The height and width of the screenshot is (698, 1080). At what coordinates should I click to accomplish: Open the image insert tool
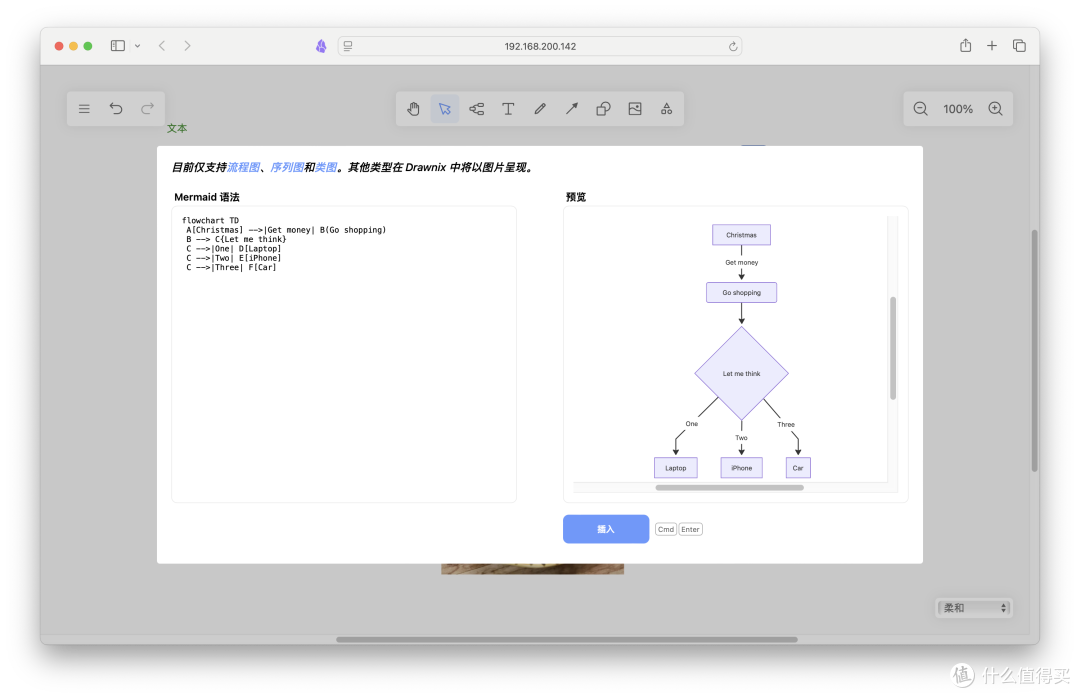click(634, 108)
